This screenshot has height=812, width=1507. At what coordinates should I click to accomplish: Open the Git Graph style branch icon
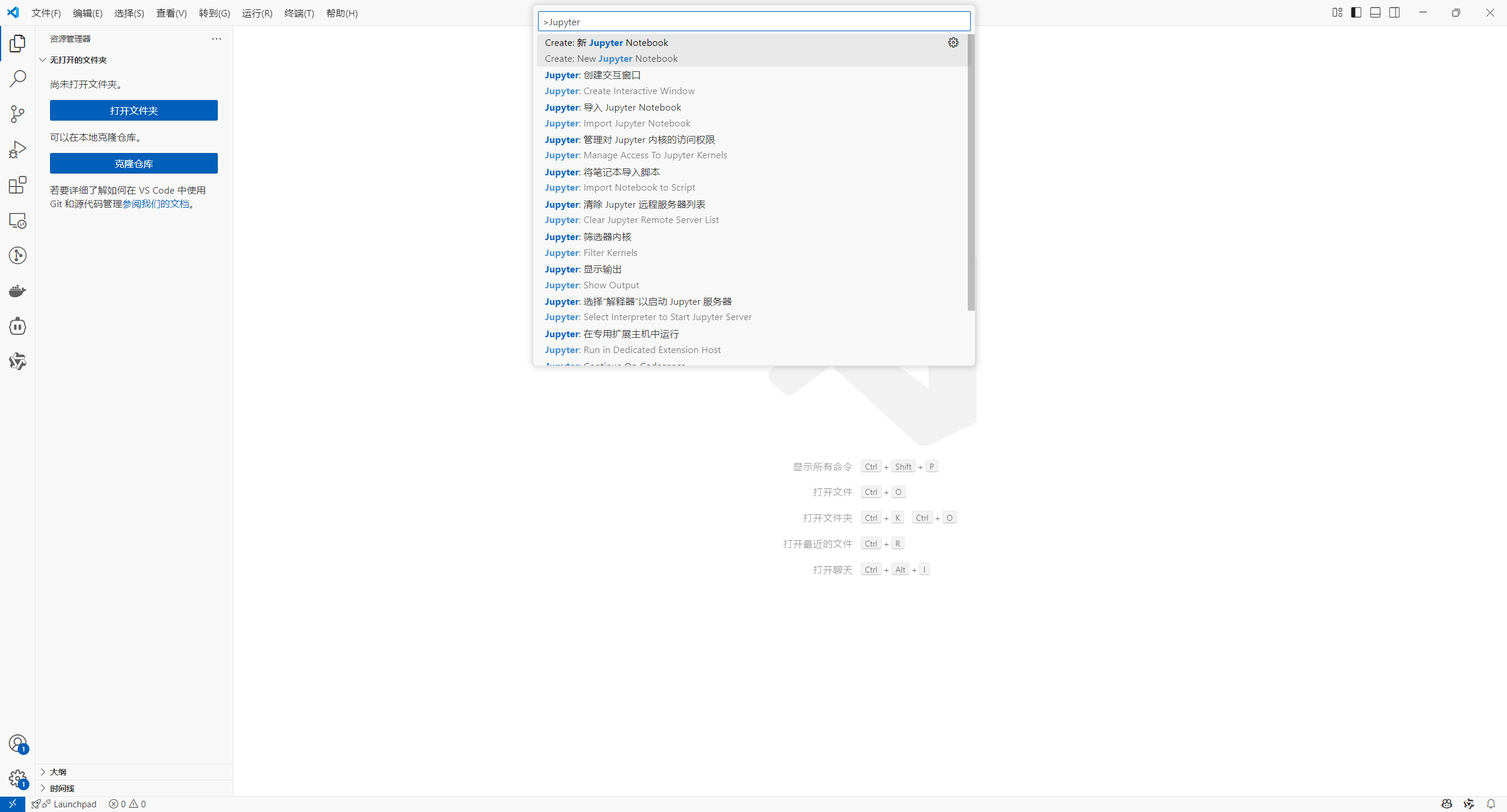pos(18,255)
